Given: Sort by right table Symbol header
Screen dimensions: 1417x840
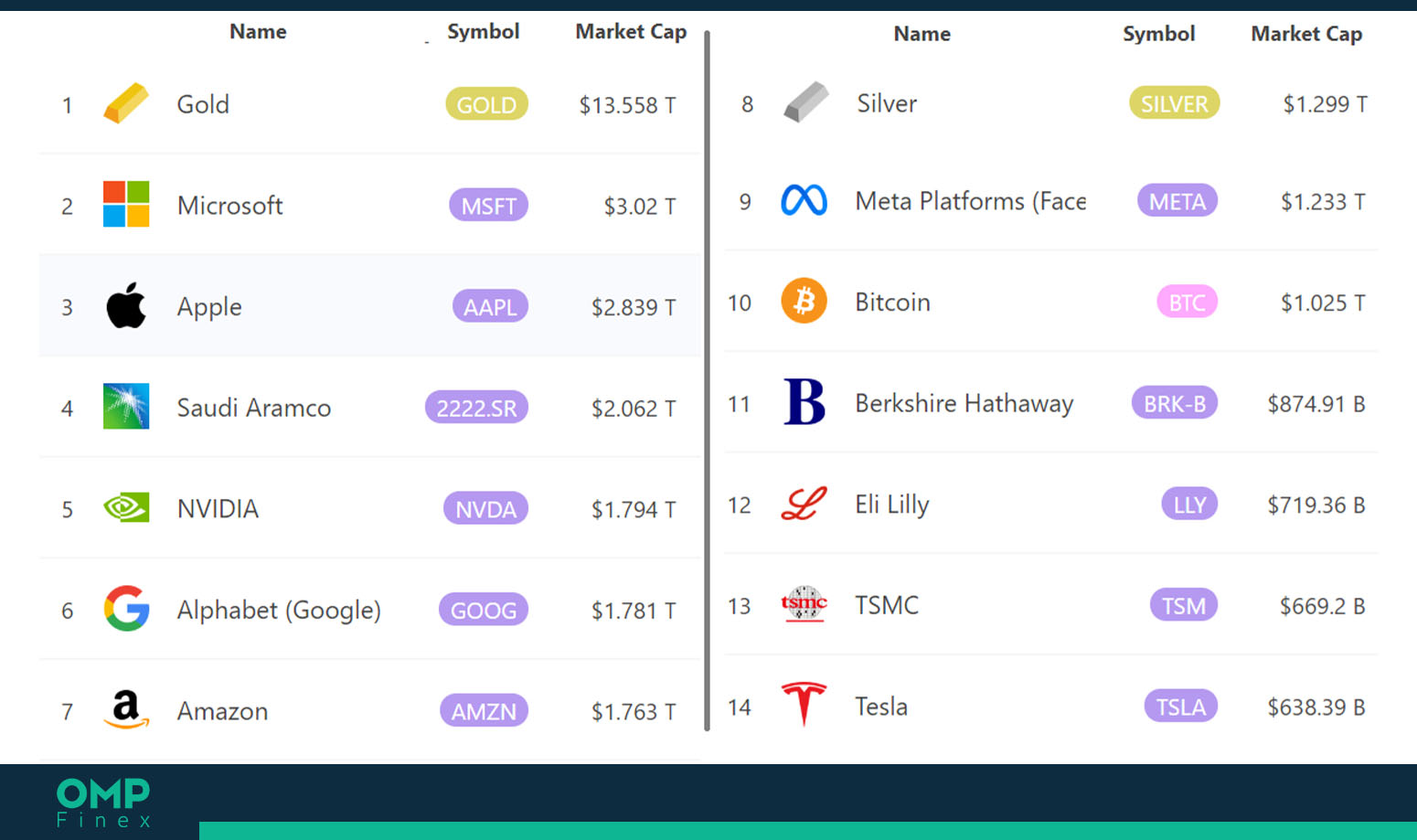Looking at the screenshot, I should point(1158,34).
